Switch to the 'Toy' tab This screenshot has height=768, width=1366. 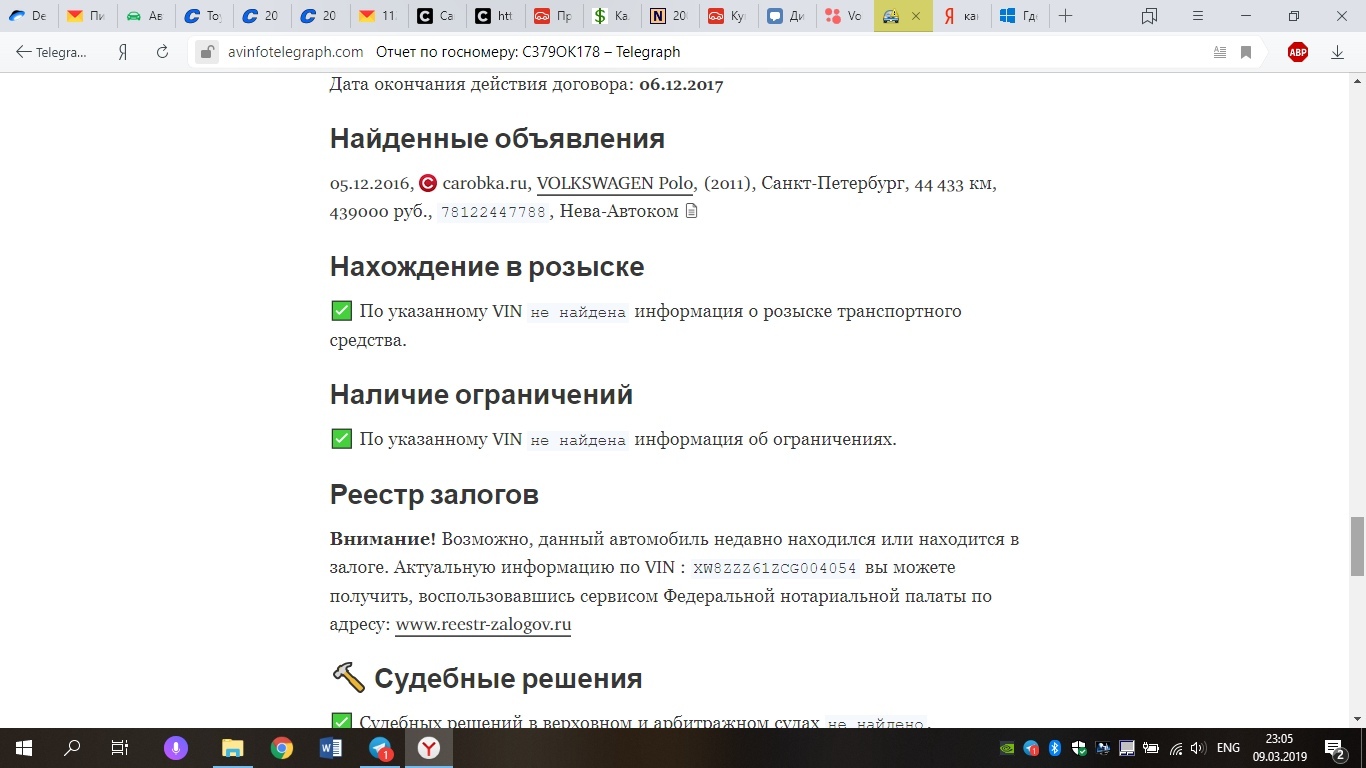pos(204,16)
